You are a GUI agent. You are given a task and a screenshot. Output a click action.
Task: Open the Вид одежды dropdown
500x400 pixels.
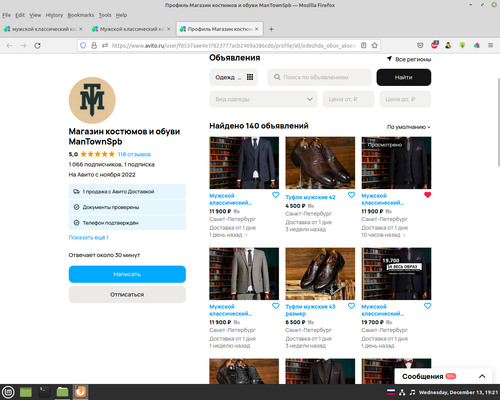(x=264, y=99)
